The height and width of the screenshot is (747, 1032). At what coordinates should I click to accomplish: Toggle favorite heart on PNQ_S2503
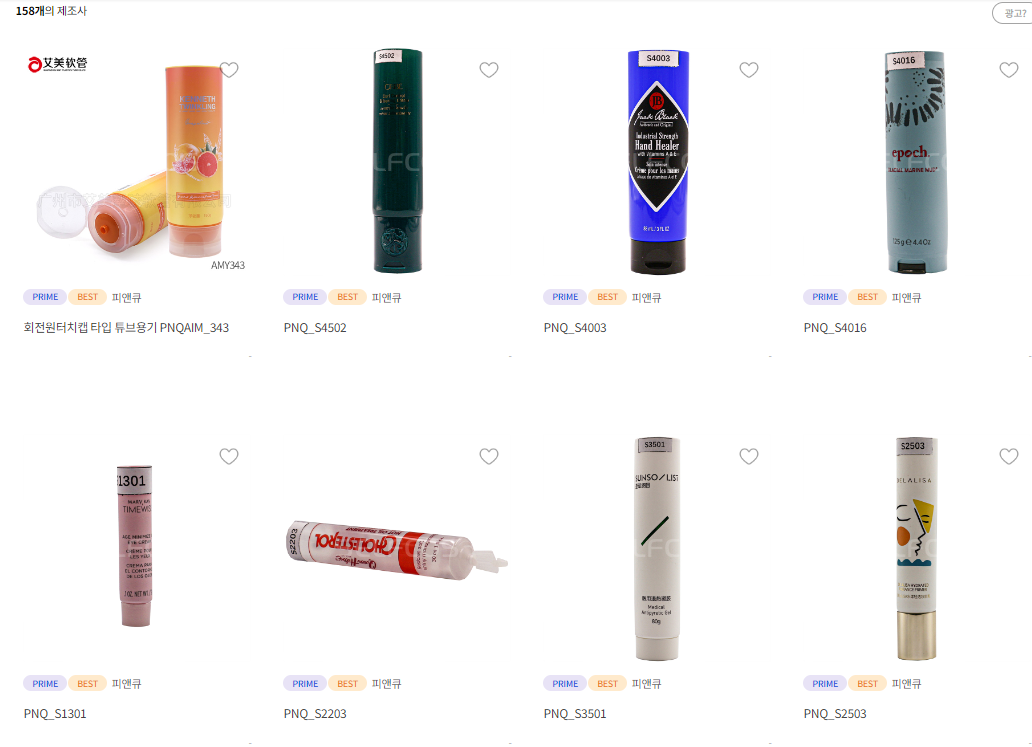click(1009, 456)
